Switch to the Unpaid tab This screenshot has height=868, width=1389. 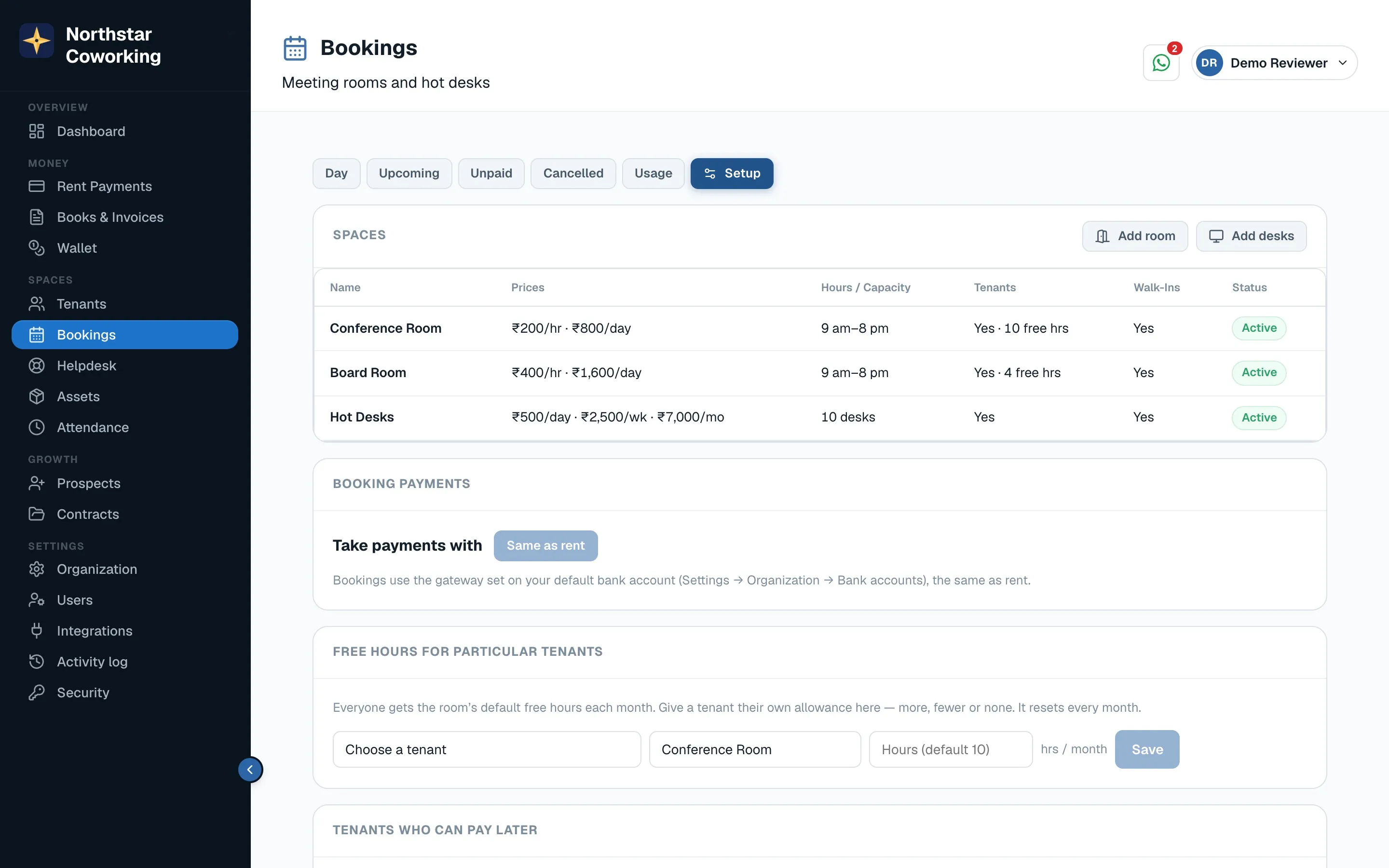(491, 174)
